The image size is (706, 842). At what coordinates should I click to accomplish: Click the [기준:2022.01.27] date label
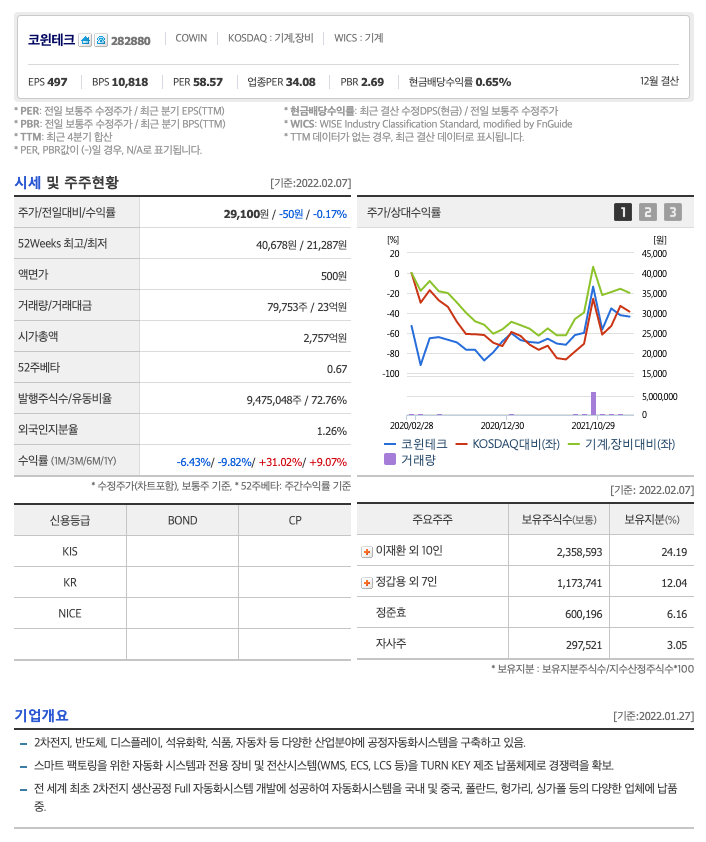pyautogui.click(x=653, y=716)
